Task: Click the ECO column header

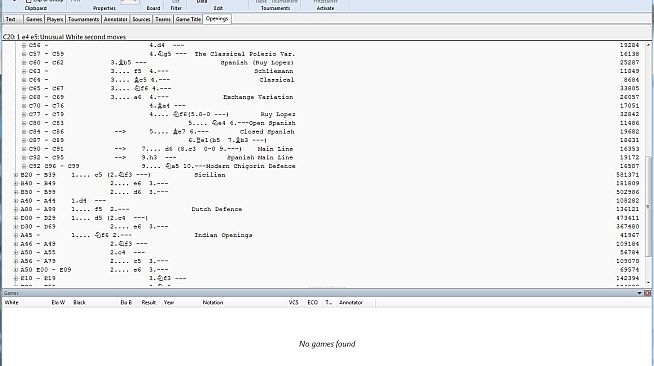Action: click(313, 303)
